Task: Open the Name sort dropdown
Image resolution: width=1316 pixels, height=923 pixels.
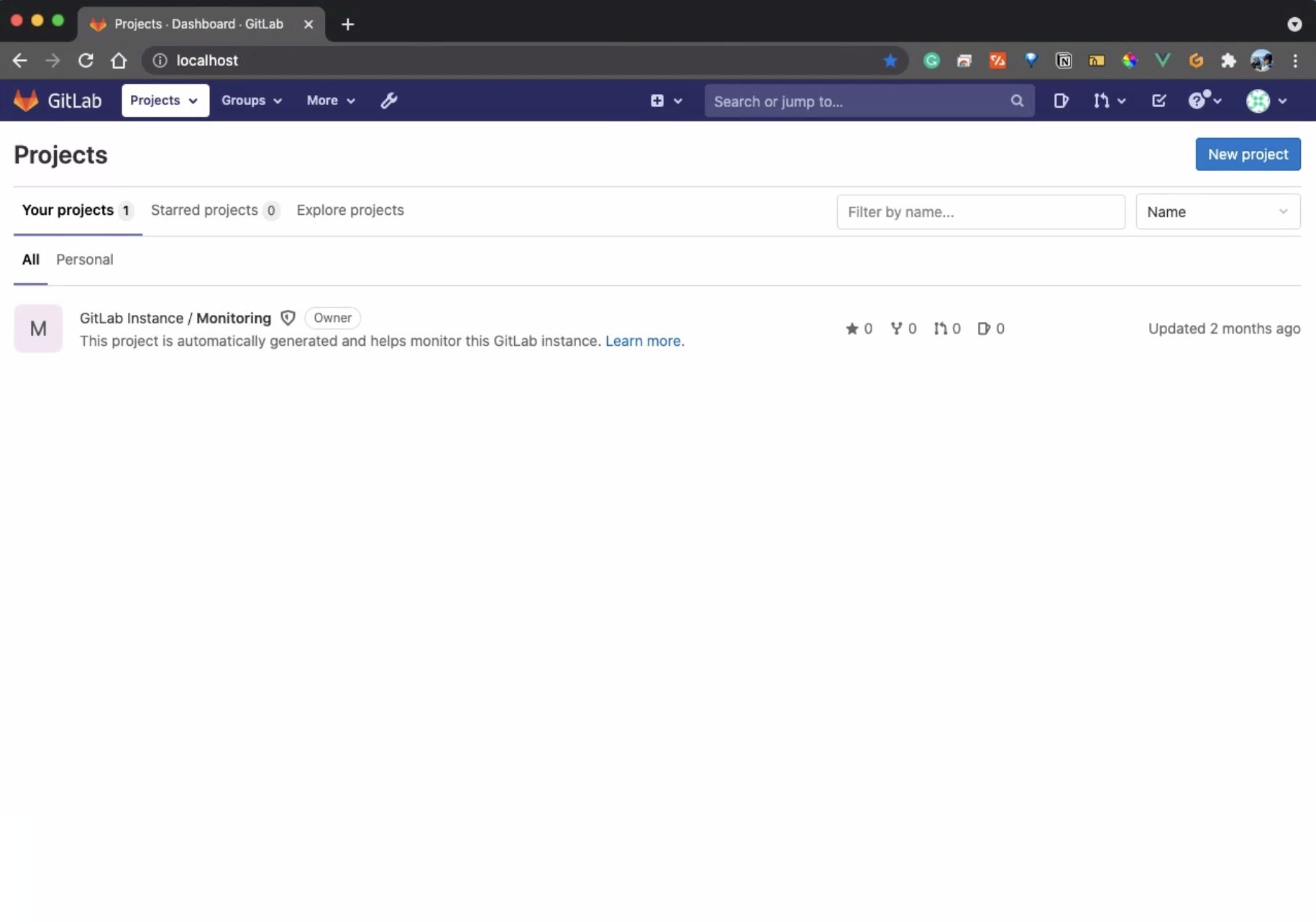Action: (x=1217, y=212)
